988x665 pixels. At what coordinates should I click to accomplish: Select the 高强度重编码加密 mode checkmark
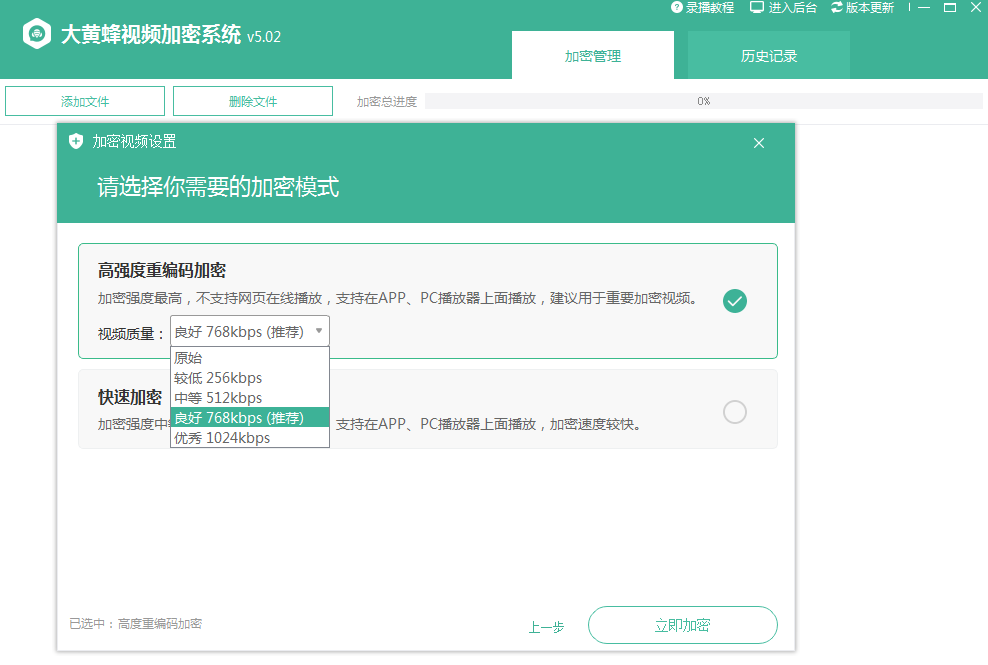point(735,301)
